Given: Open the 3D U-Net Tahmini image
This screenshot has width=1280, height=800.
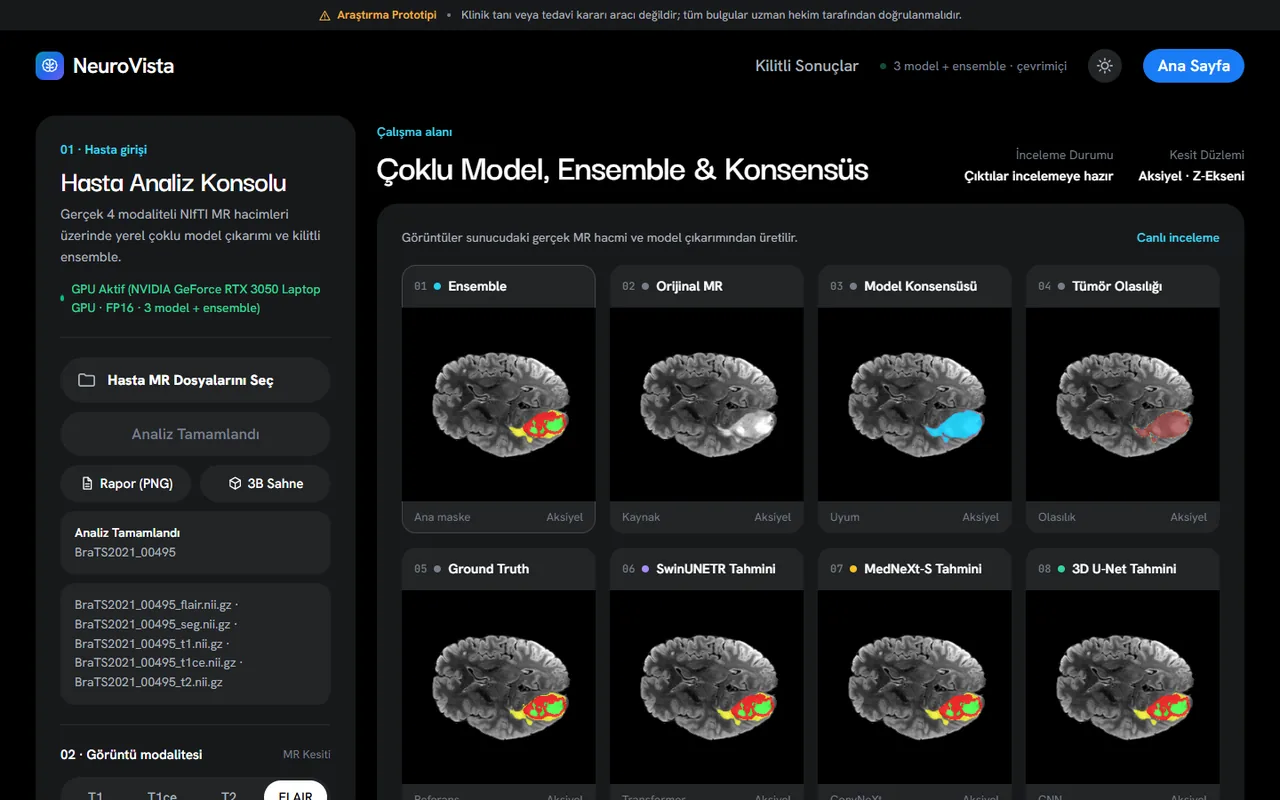Looking at the screenshot, I should [x=1122, y=687].
